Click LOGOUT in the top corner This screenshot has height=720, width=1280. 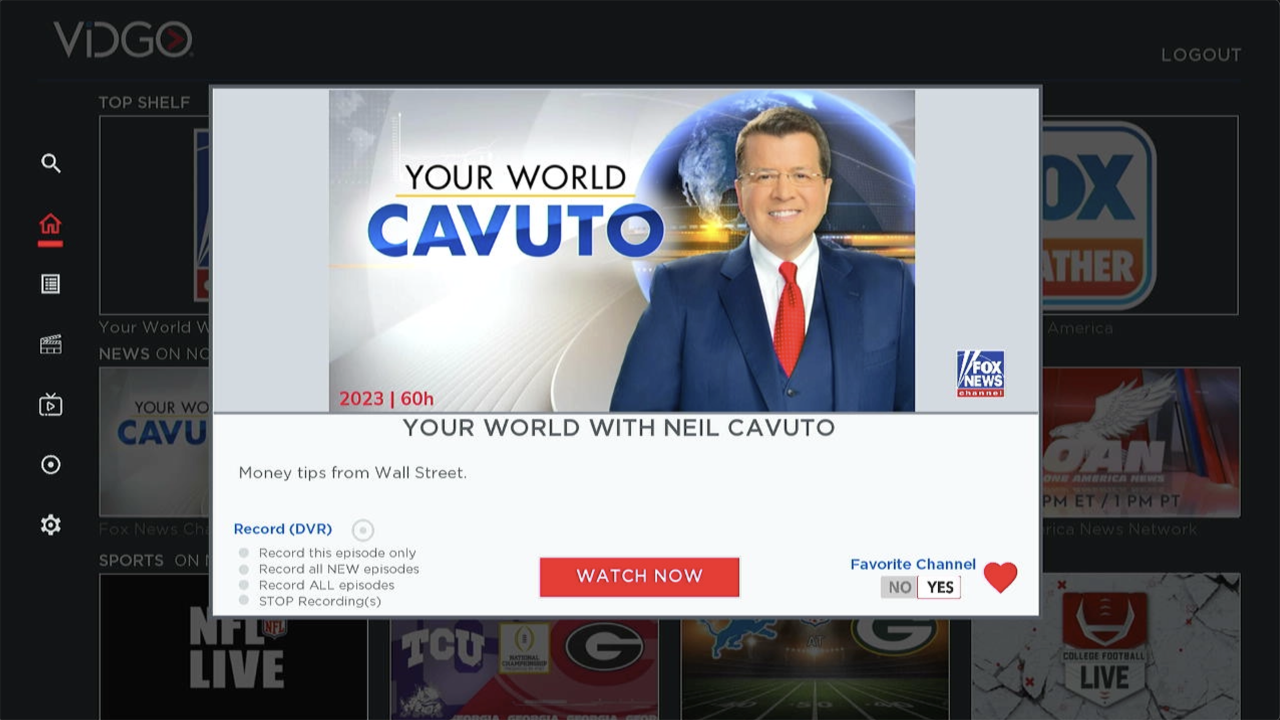click(1201, 55)
